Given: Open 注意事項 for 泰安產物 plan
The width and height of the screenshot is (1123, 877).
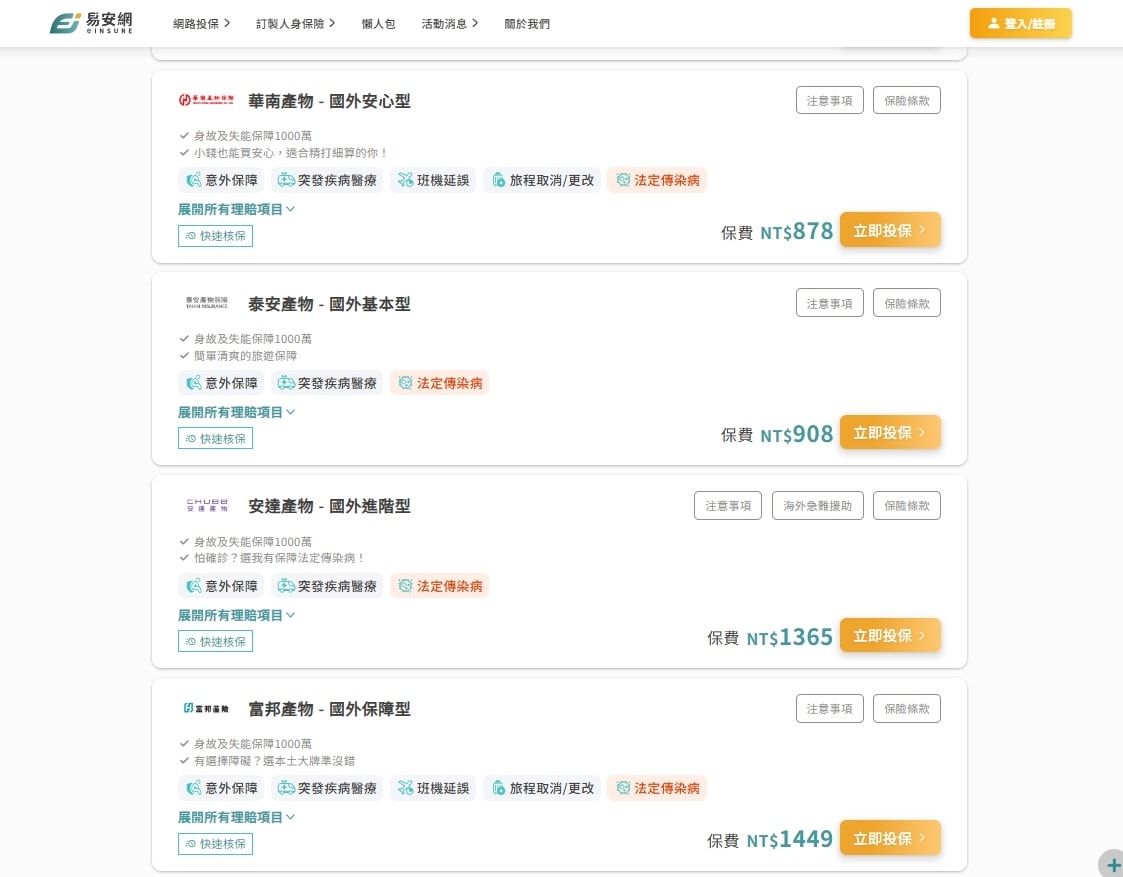Looking at the screenshot, I should 829,303.
